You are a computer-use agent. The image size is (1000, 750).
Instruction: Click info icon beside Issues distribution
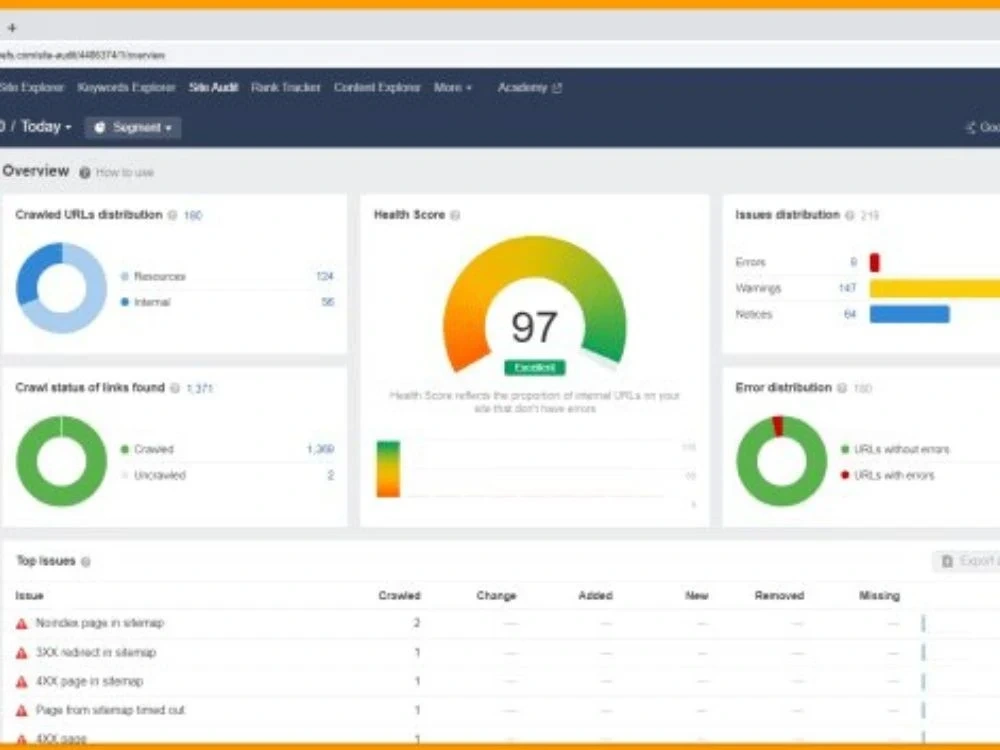point(849,215)
